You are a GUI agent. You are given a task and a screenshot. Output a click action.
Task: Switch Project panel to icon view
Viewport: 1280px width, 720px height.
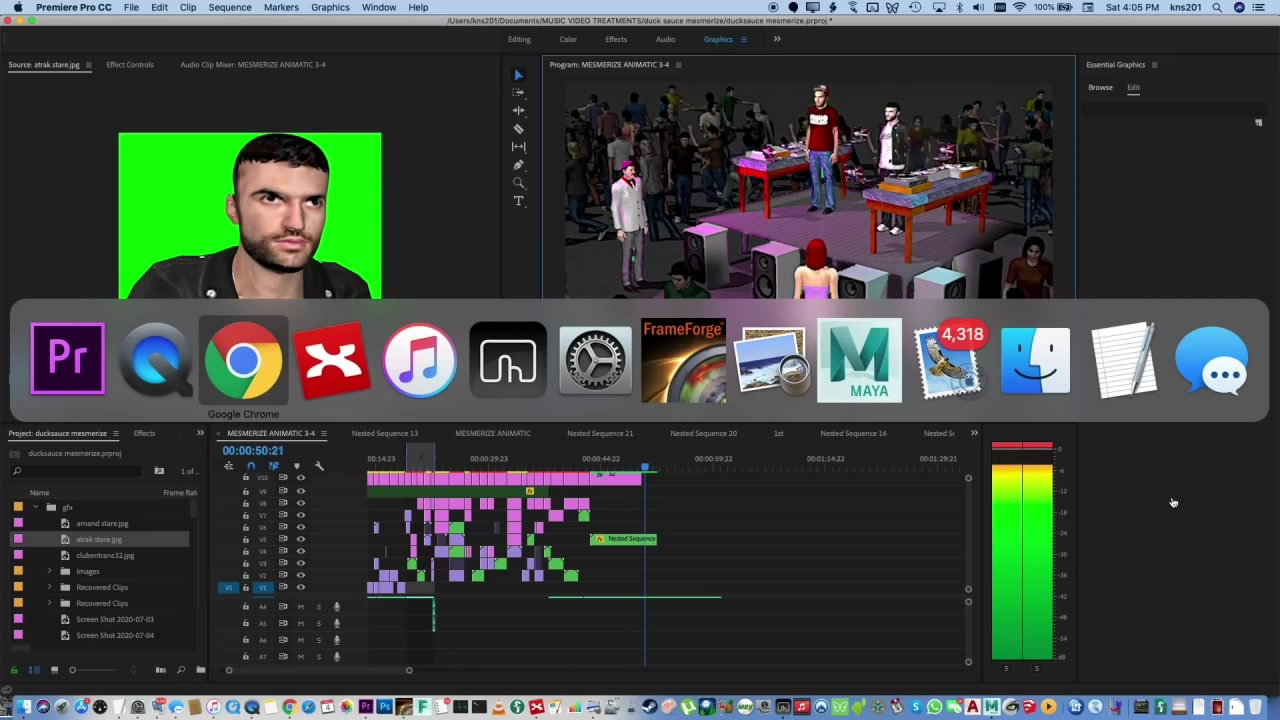point(54,670)
